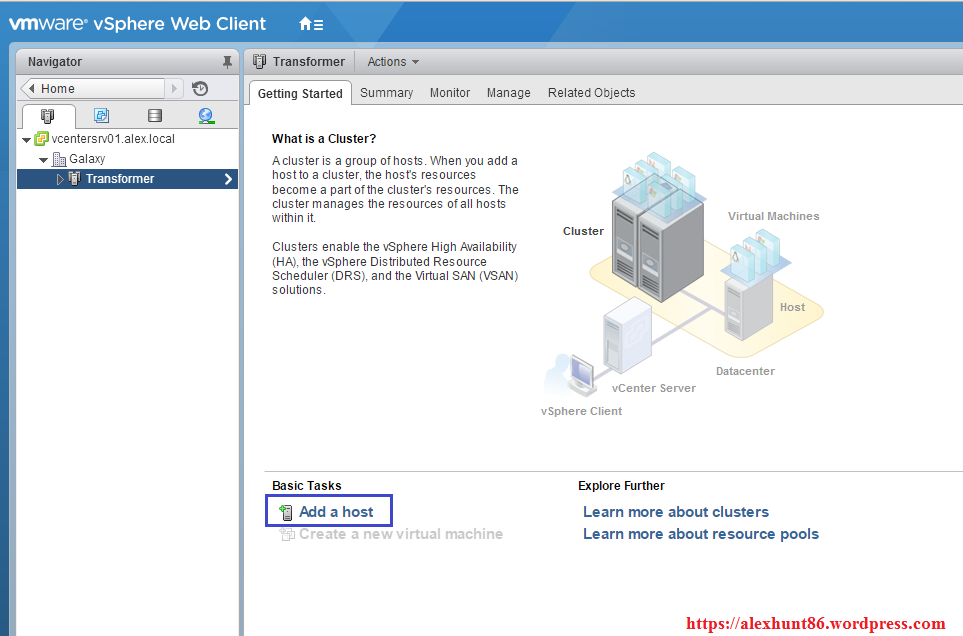Click the vSphere Client illustration
Image resolution: width=963 pixels, height=636 pixels.
[x=571, y=374]
